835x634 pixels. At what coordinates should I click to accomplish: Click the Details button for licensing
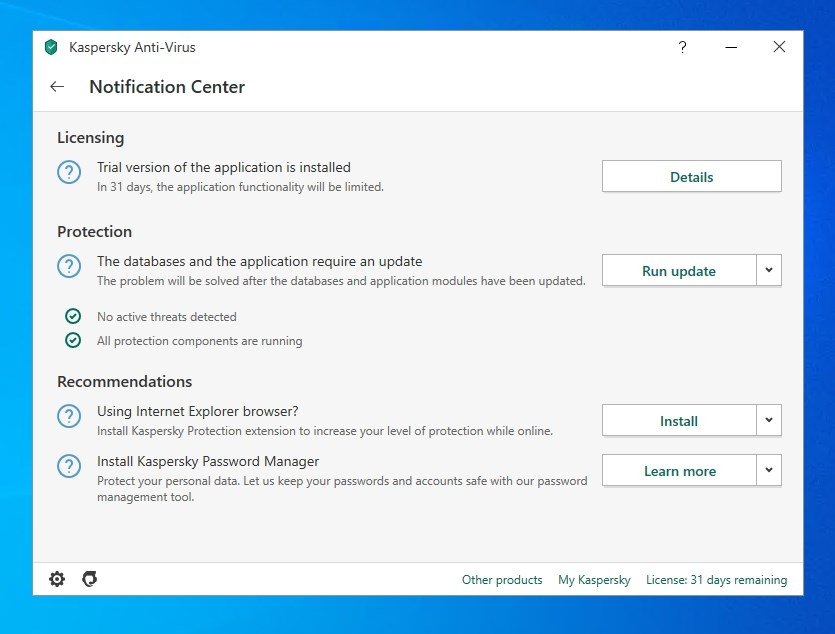(692, 176)
